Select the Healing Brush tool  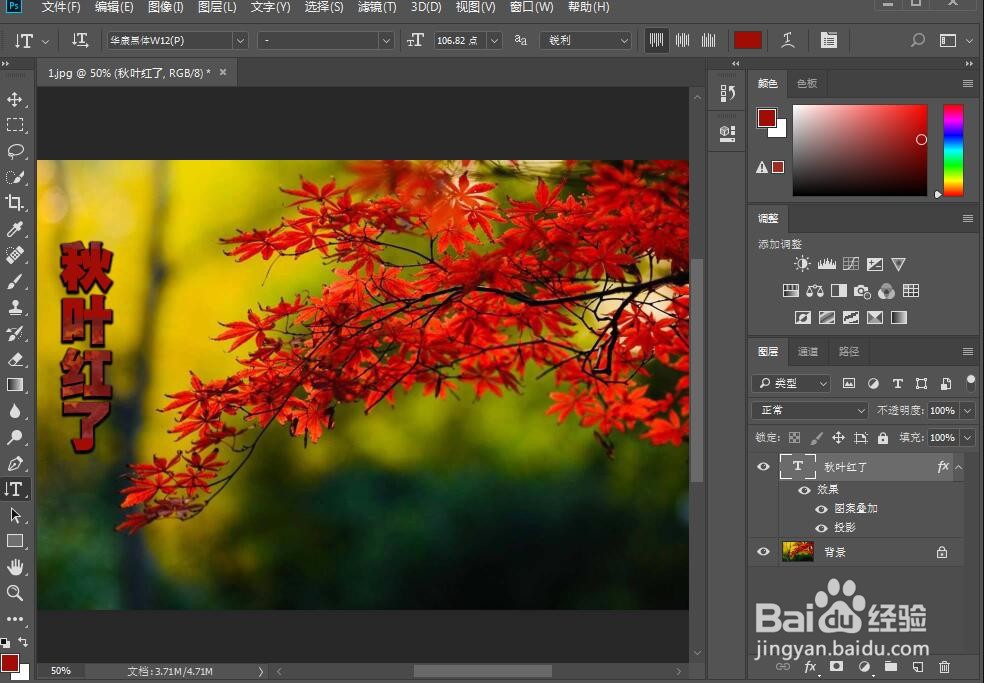click(x=14, y=255)
